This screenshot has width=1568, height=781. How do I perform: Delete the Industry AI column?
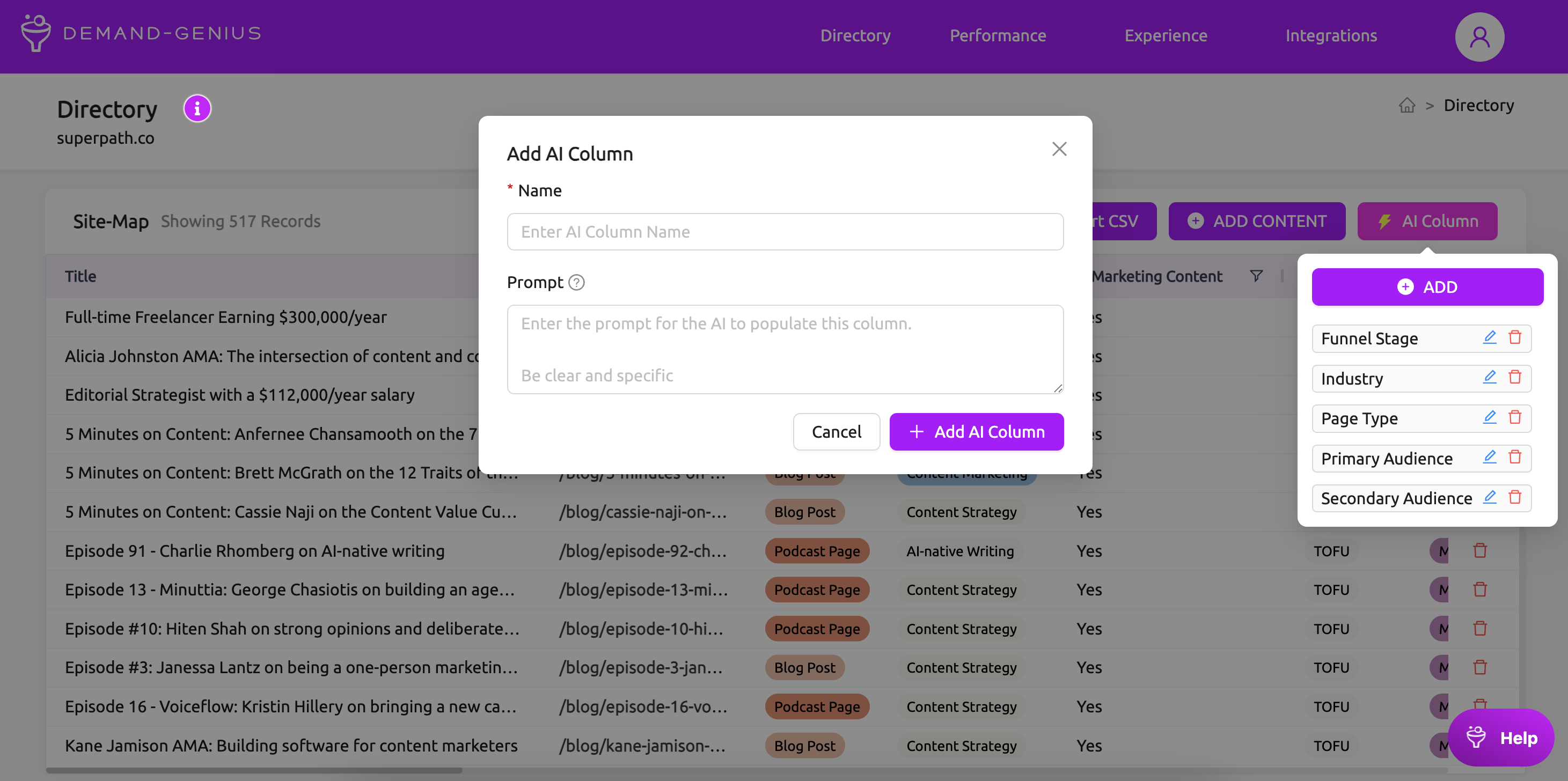1514,377
